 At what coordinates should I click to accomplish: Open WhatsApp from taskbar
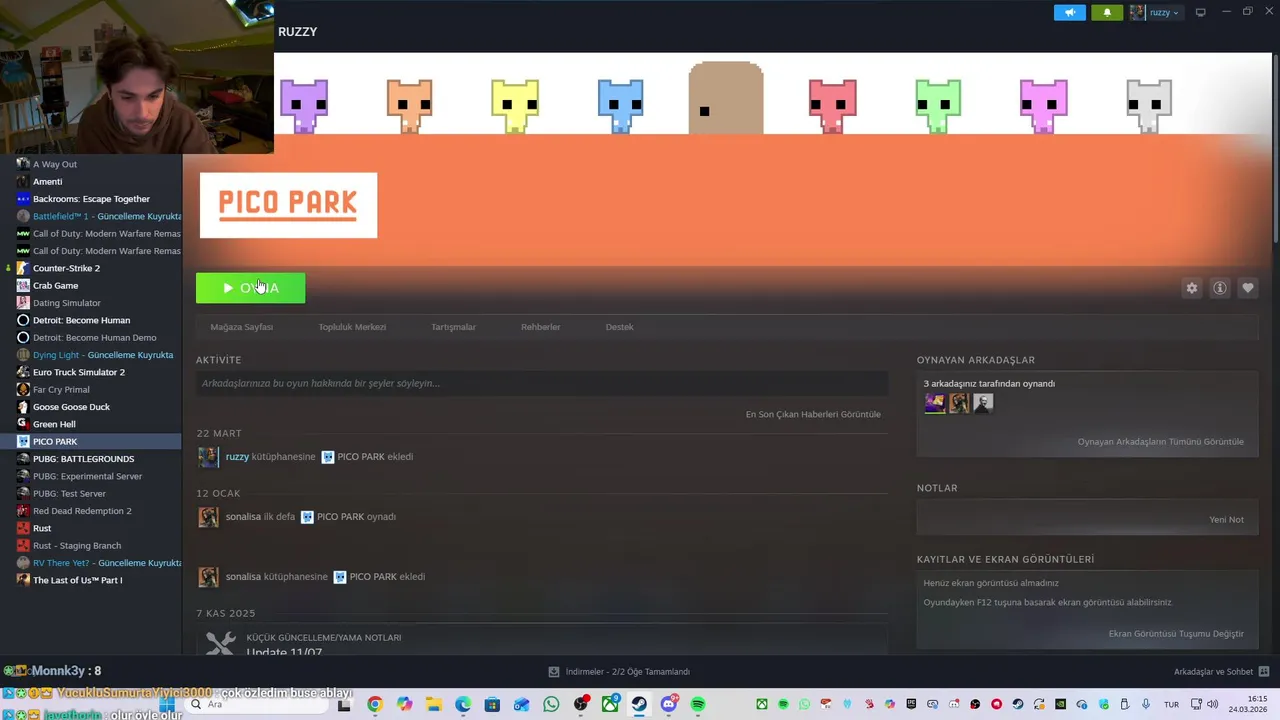(x=551, y=704)
